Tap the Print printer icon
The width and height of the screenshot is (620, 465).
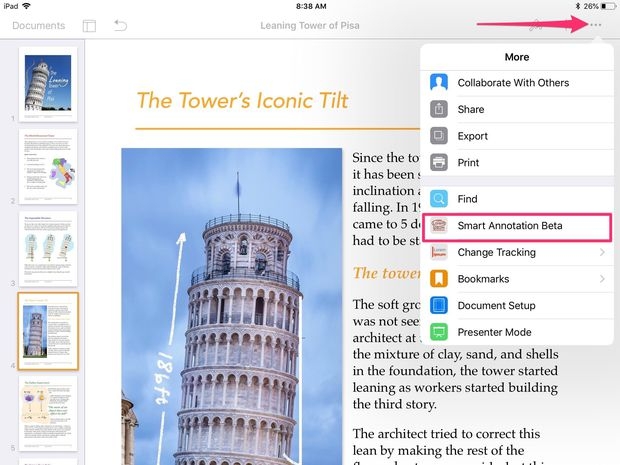click(439, 162)
